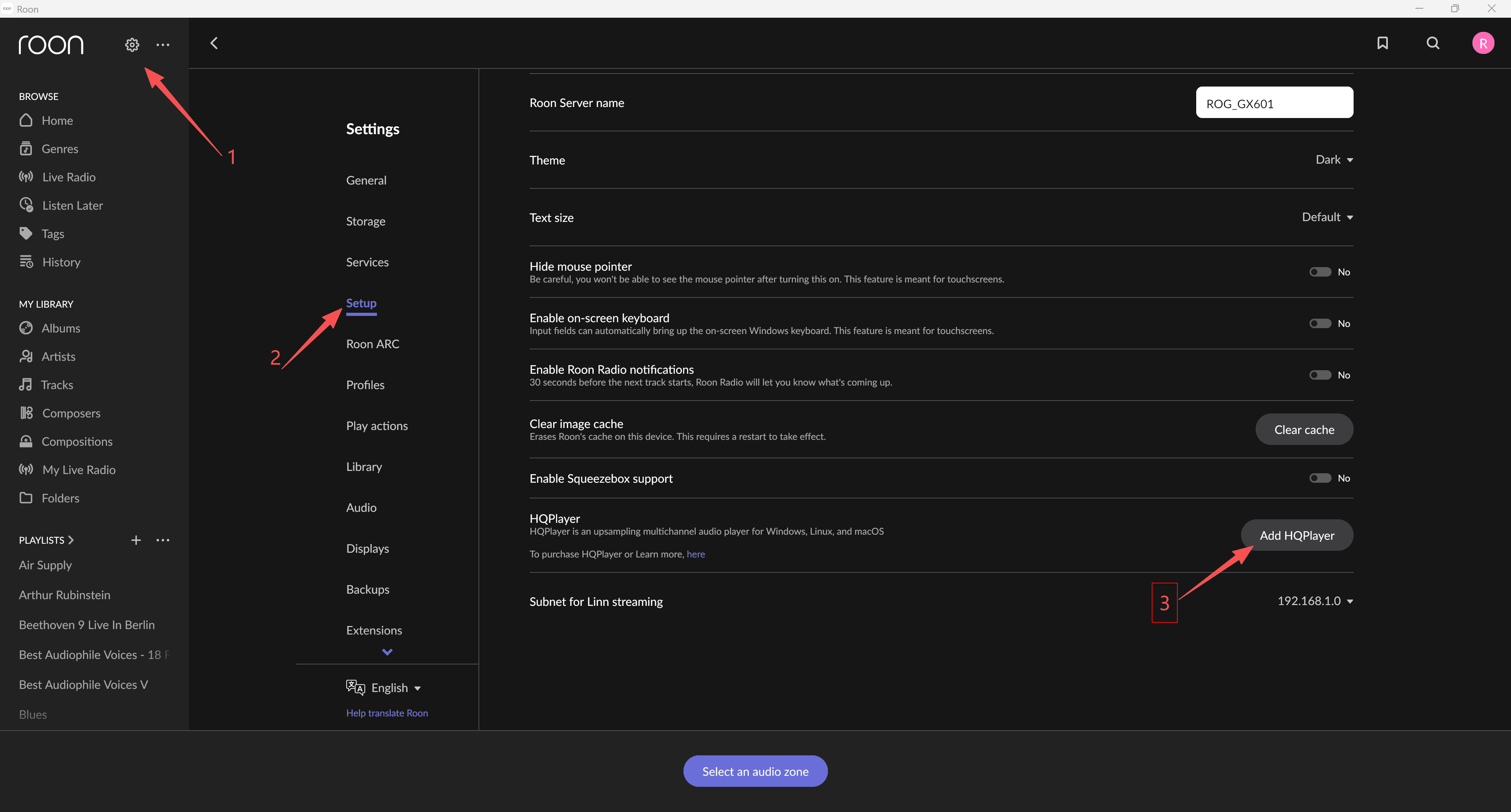
Task: Open the Text size Default dropdown
Action: 1327,217
